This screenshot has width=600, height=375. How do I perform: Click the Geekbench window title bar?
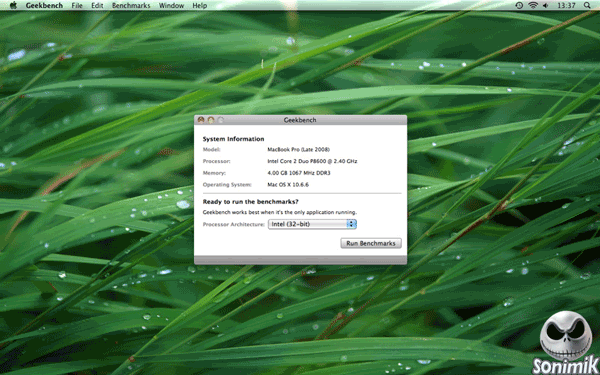tap(300, 120)
